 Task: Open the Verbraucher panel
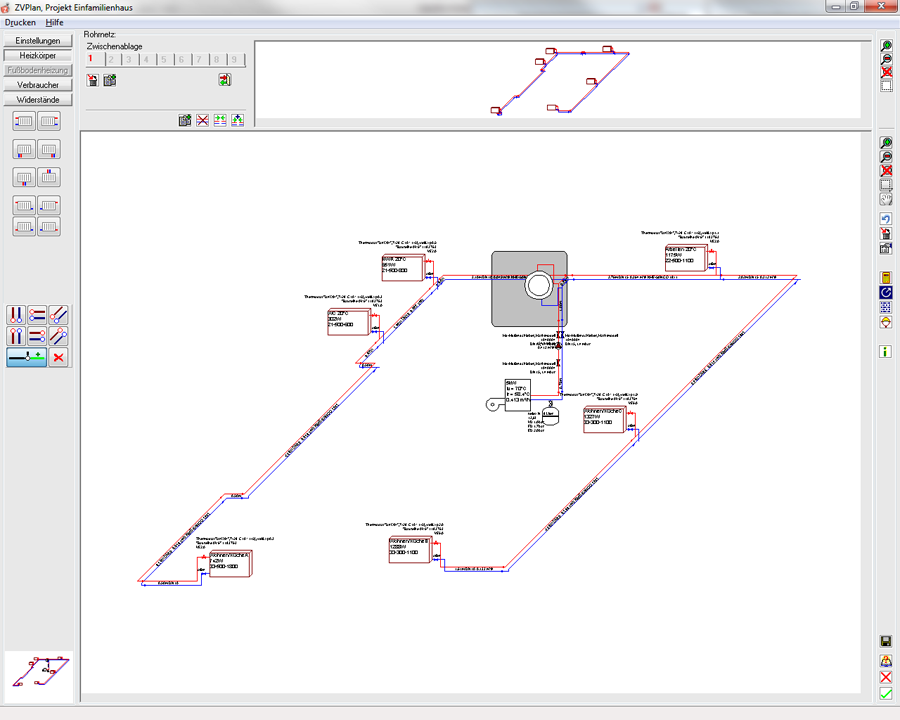[x=38, y=85]
